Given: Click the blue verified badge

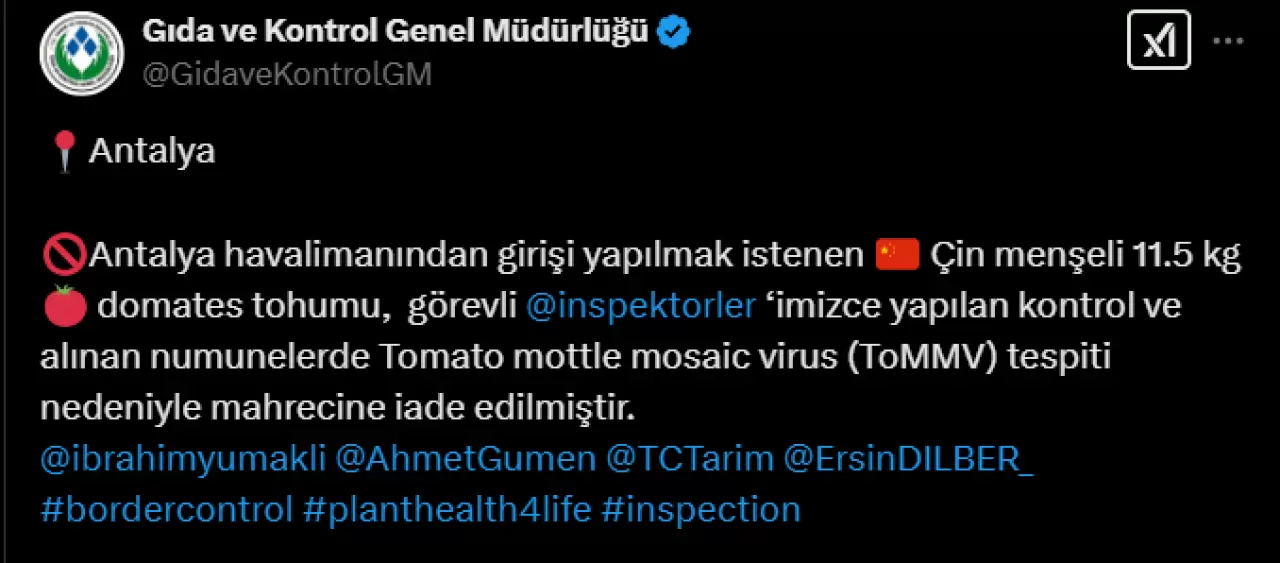Looking at the screenshot, I should click(x=674, y=33).
